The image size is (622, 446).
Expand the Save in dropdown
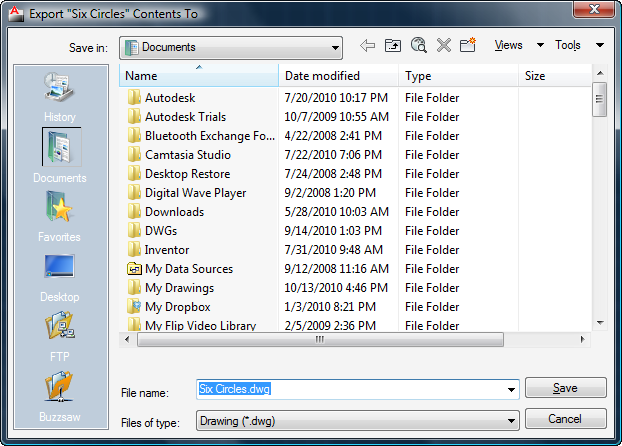[x=335, y=47]
